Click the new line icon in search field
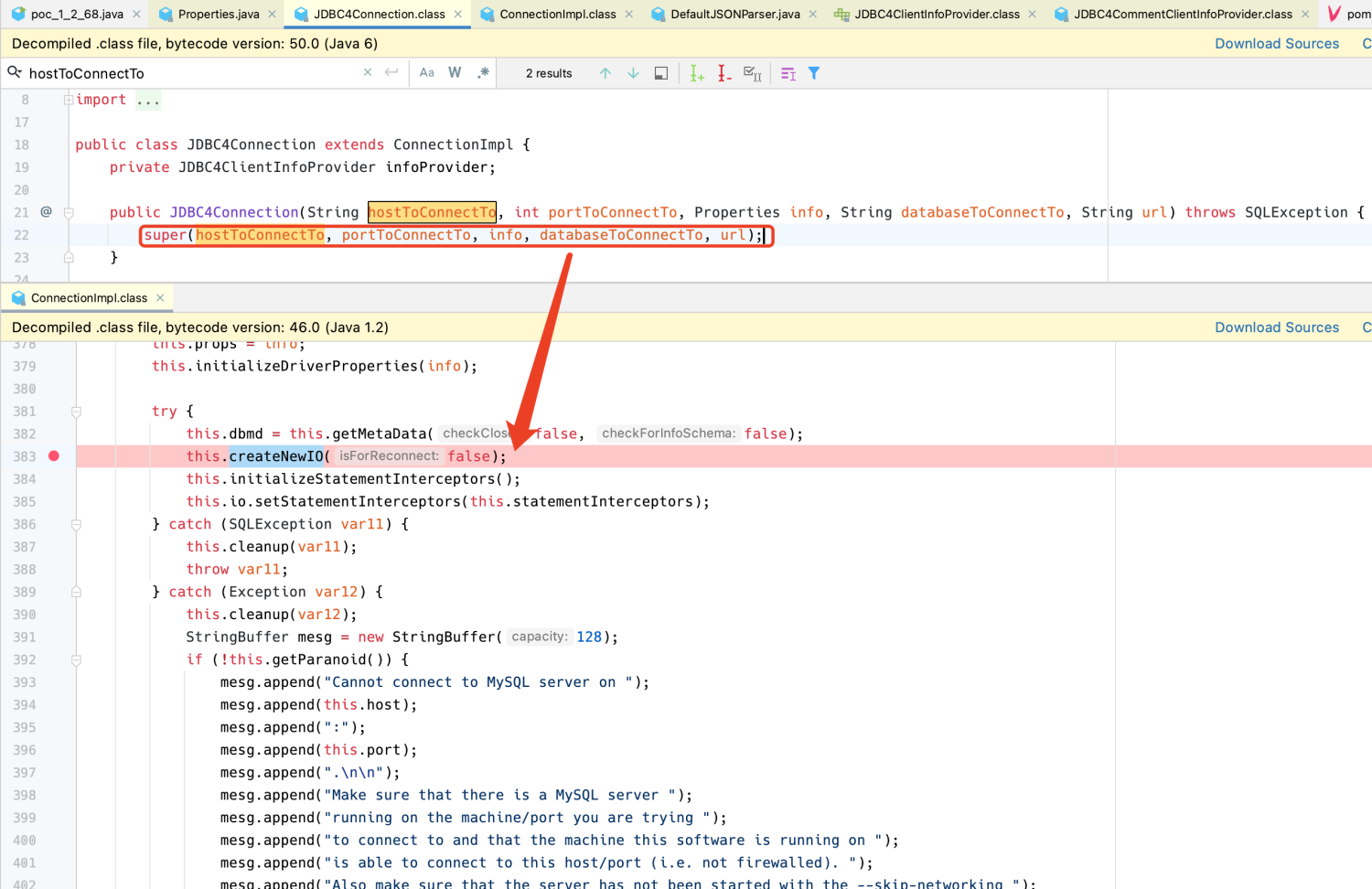The image size is (1372, 889). [x=391, y=72]
